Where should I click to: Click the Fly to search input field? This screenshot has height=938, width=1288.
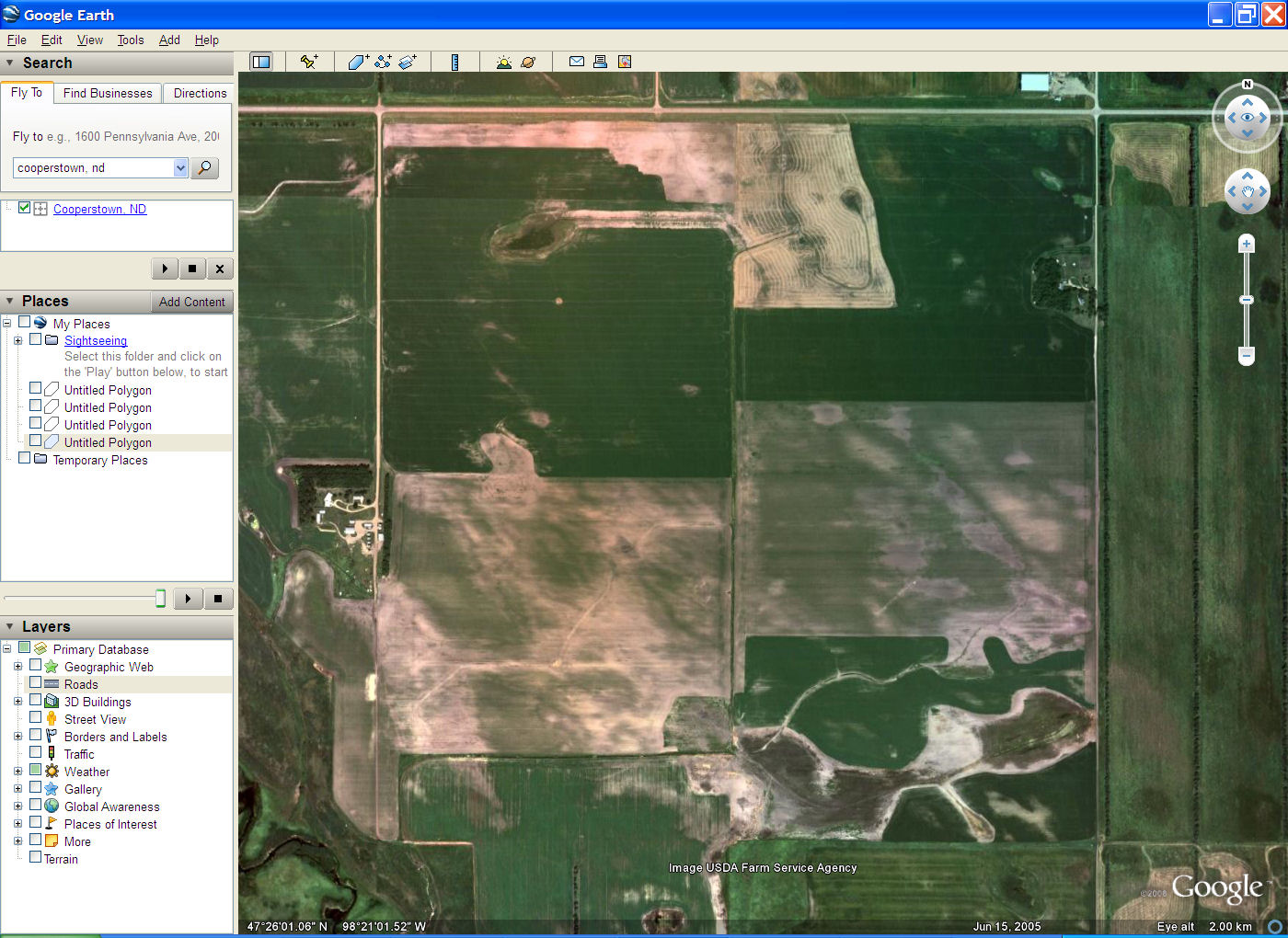(x=93, y=167)
